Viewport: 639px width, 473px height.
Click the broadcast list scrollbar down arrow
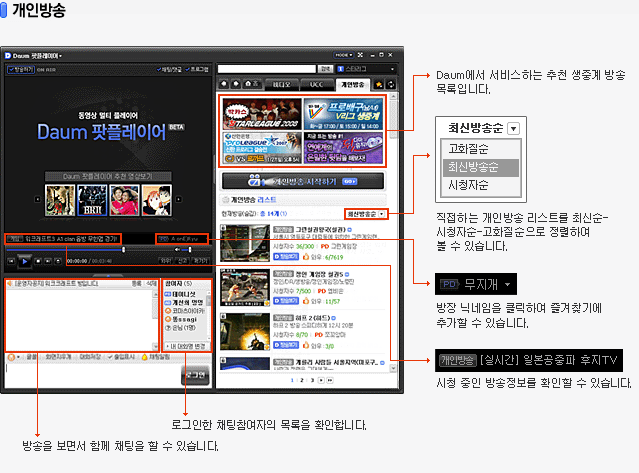tap(393, 368)
